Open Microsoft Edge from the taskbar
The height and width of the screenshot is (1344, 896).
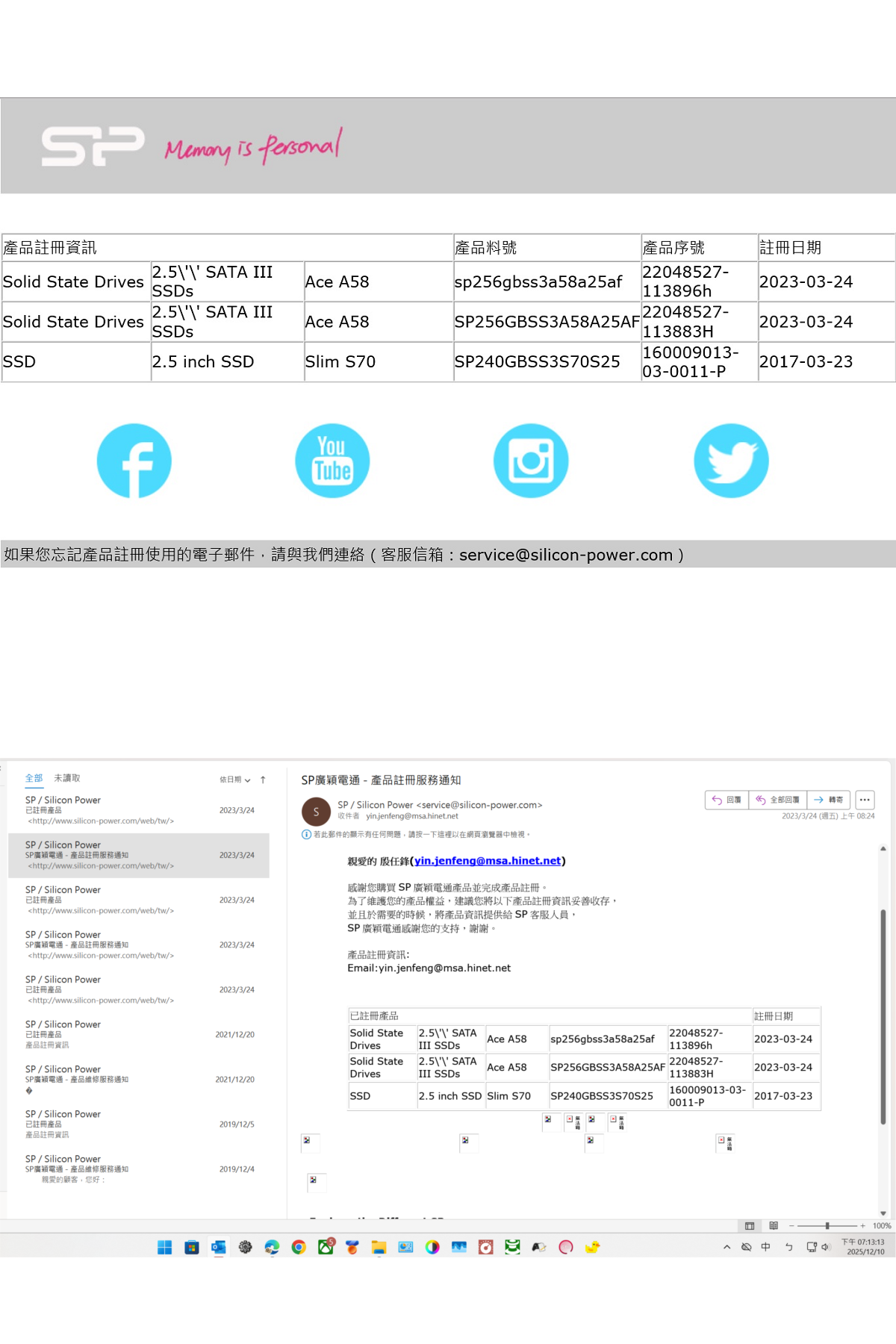[272, 1247]
